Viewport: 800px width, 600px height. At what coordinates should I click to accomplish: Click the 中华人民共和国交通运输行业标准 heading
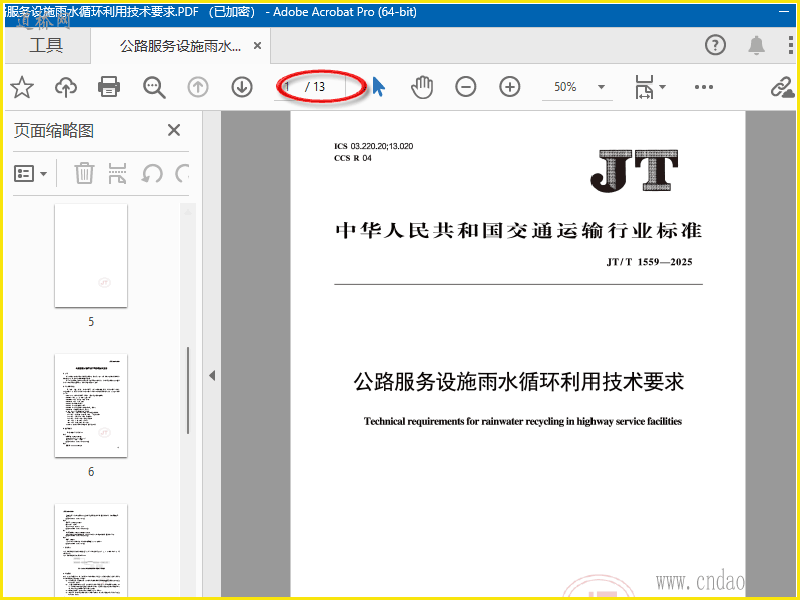[518, 231]
